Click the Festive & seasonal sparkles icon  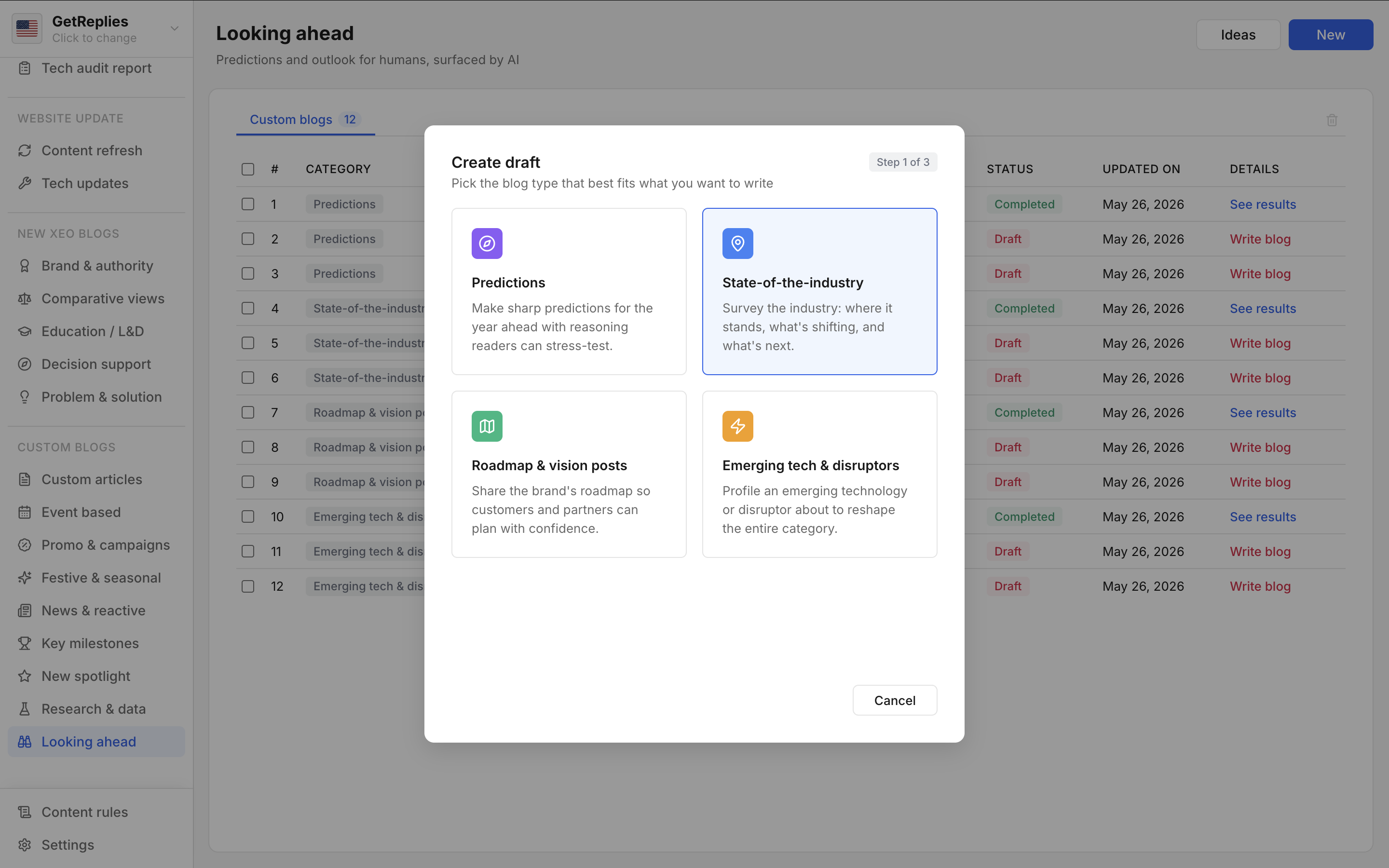[x=25, y=578]
